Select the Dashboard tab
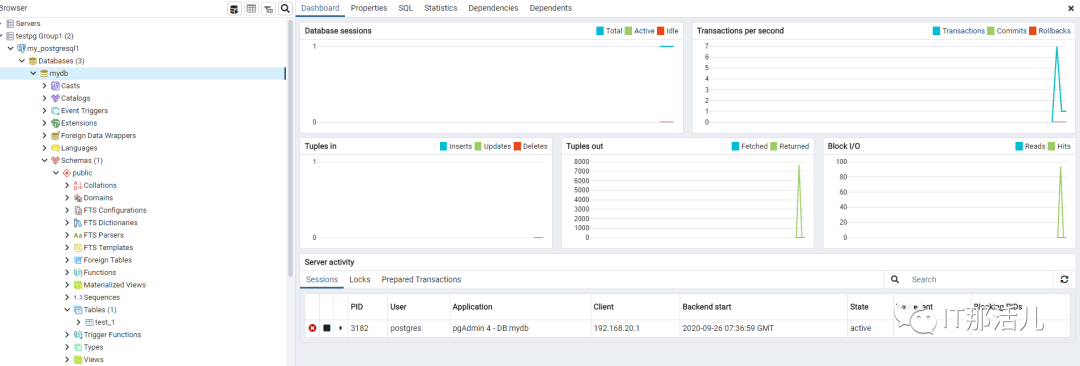The height and width of the screenshot is (366, 1080). [x=321, y=8]
